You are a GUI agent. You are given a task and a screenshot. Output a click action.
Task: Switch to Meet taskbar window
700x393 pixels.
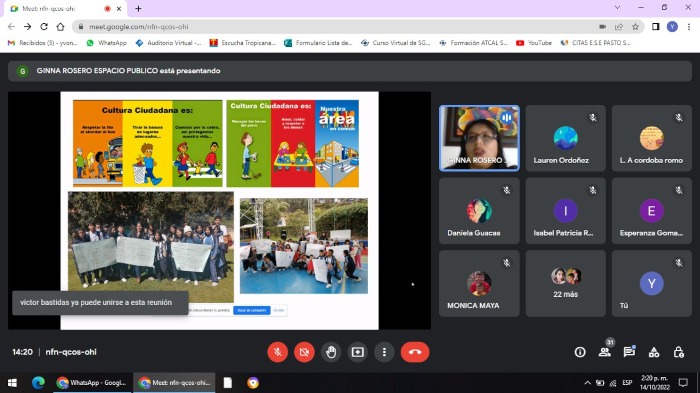[x=174, y=383]
